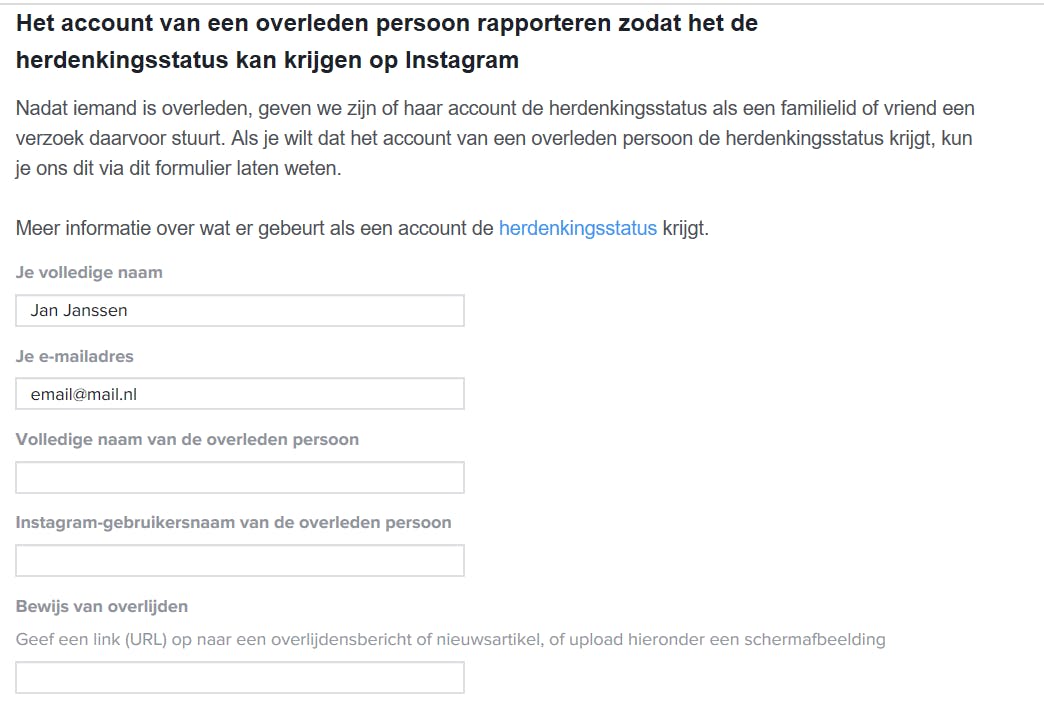Click the line 'je ons dit via dit formulier'
The width and height of the screenshot is (1044, 704).
click(x=178, y=168)
